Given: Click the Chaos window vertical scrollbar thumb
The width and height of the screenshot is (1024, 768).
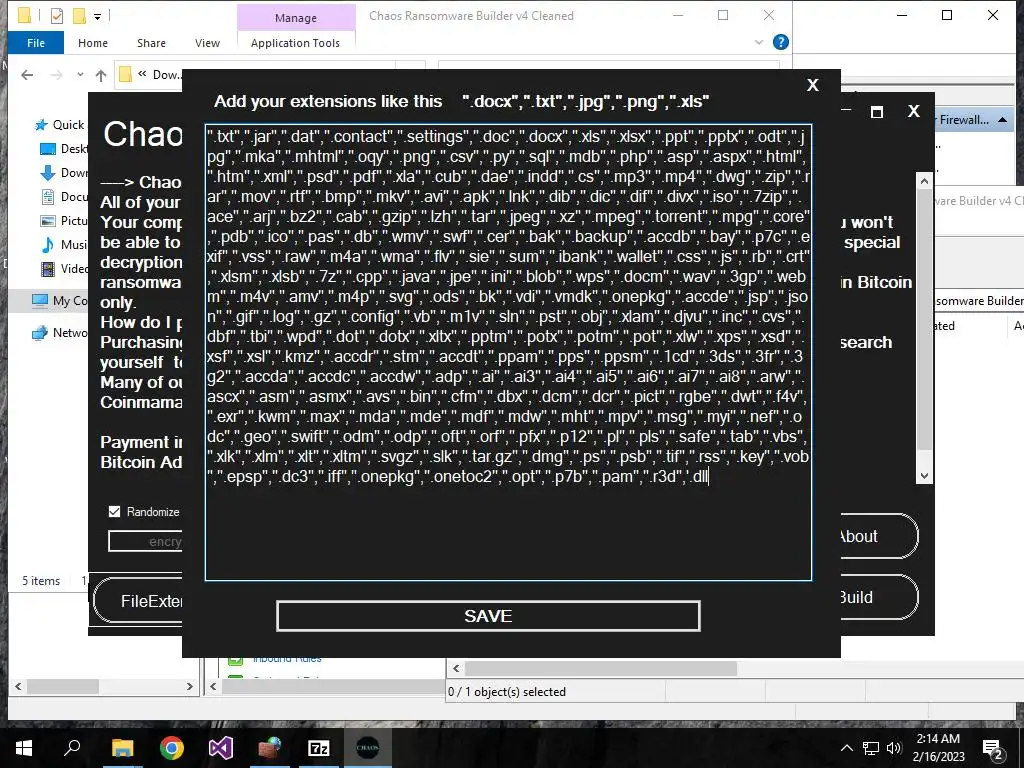Looking at the screenshot, I should 924,320.
